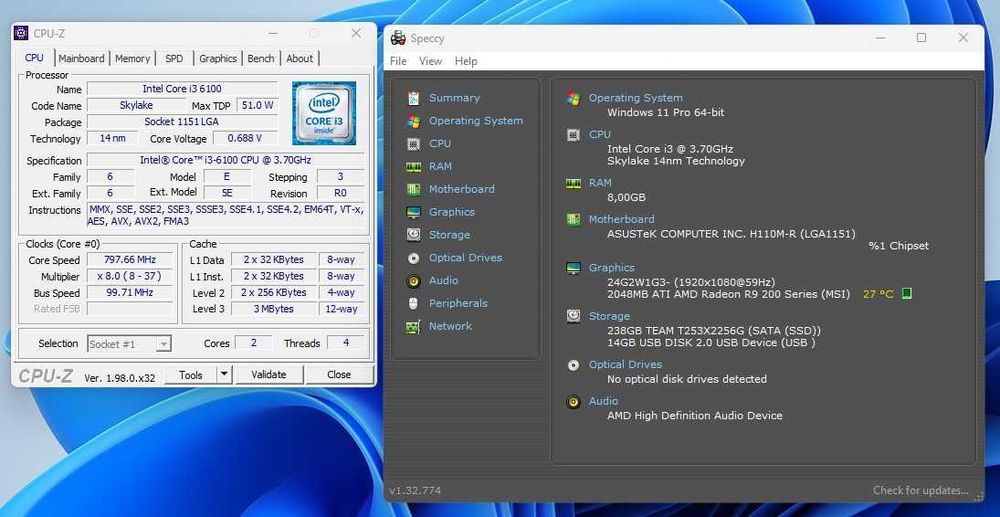Click the Operating System Windows flag sidebar icon
Screen dimensions: 1000x517
413,121
